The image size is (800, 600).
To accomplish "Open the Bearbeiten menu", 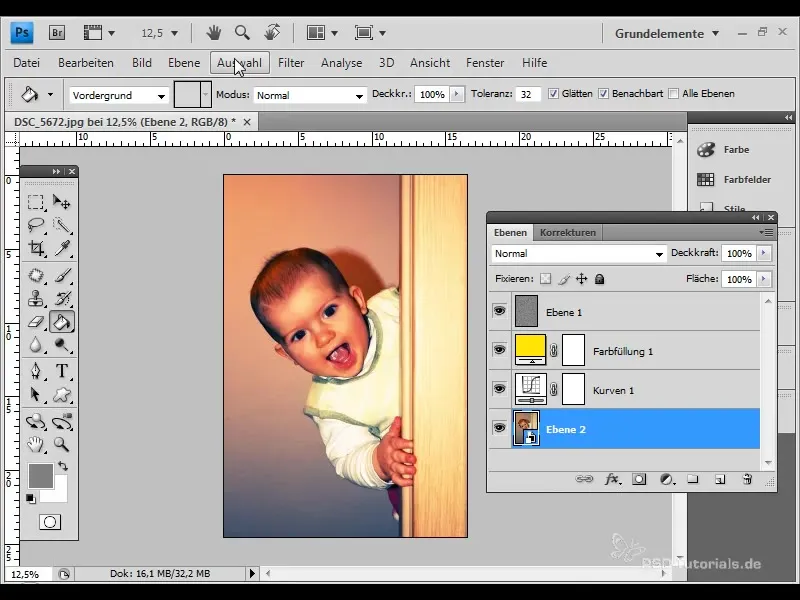I will 86,63.
